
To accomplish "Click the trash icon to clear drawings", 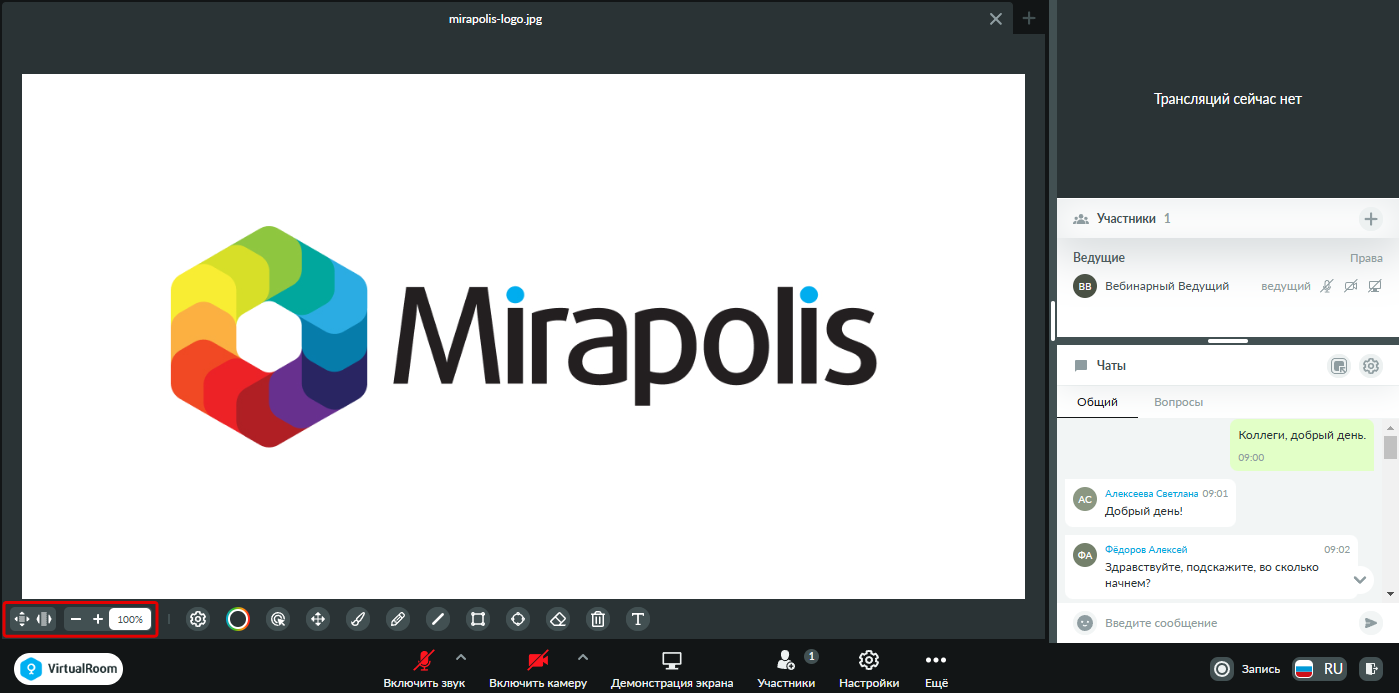I will (598, 619).
